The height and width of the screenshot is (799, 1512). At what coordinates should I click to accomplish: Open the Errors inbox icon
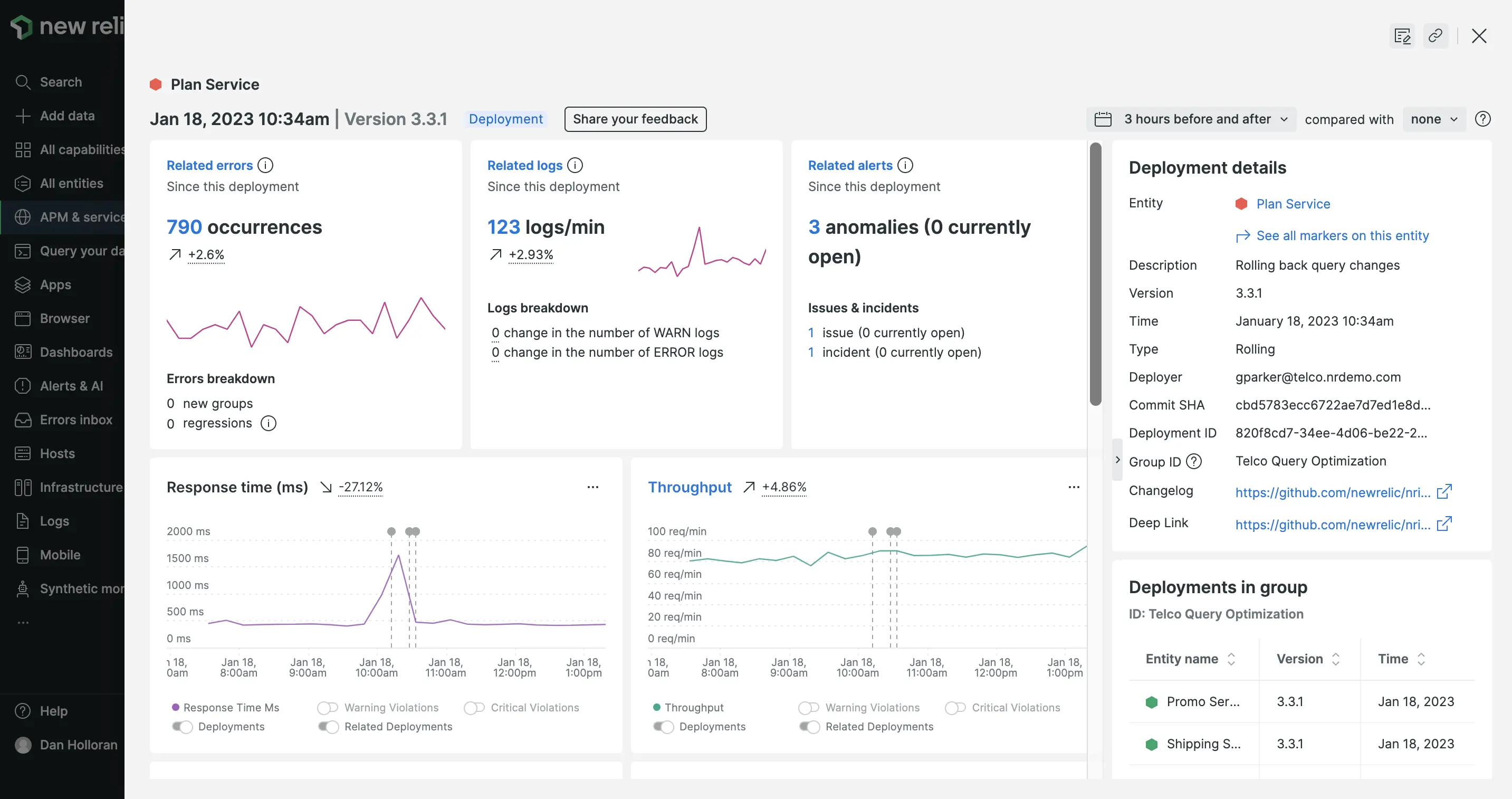pyautogui.click(x=23, y=419)
